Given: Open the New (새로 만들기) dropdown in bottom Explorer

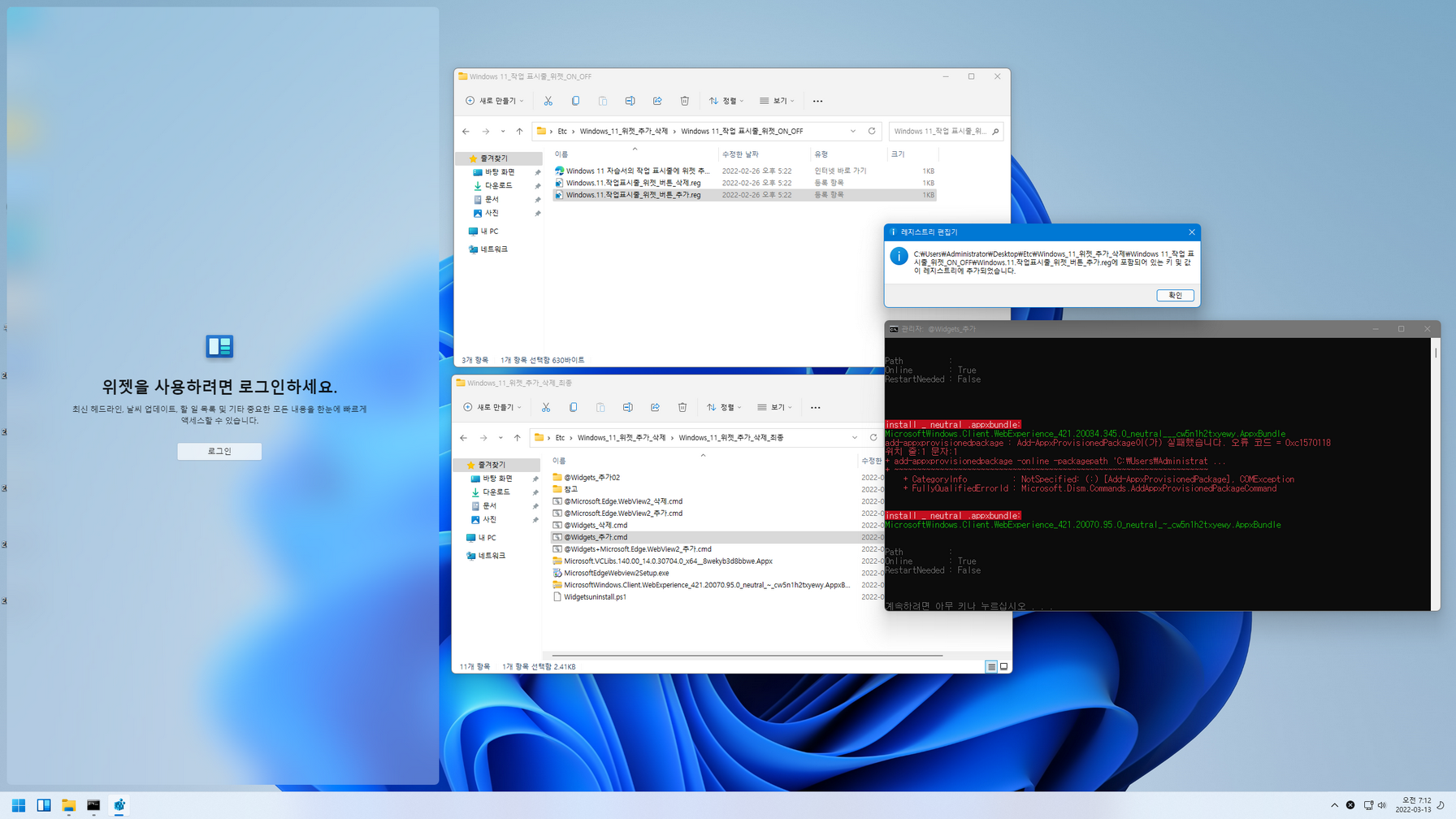Looking at the screenshot, I should tap(492, 407).
